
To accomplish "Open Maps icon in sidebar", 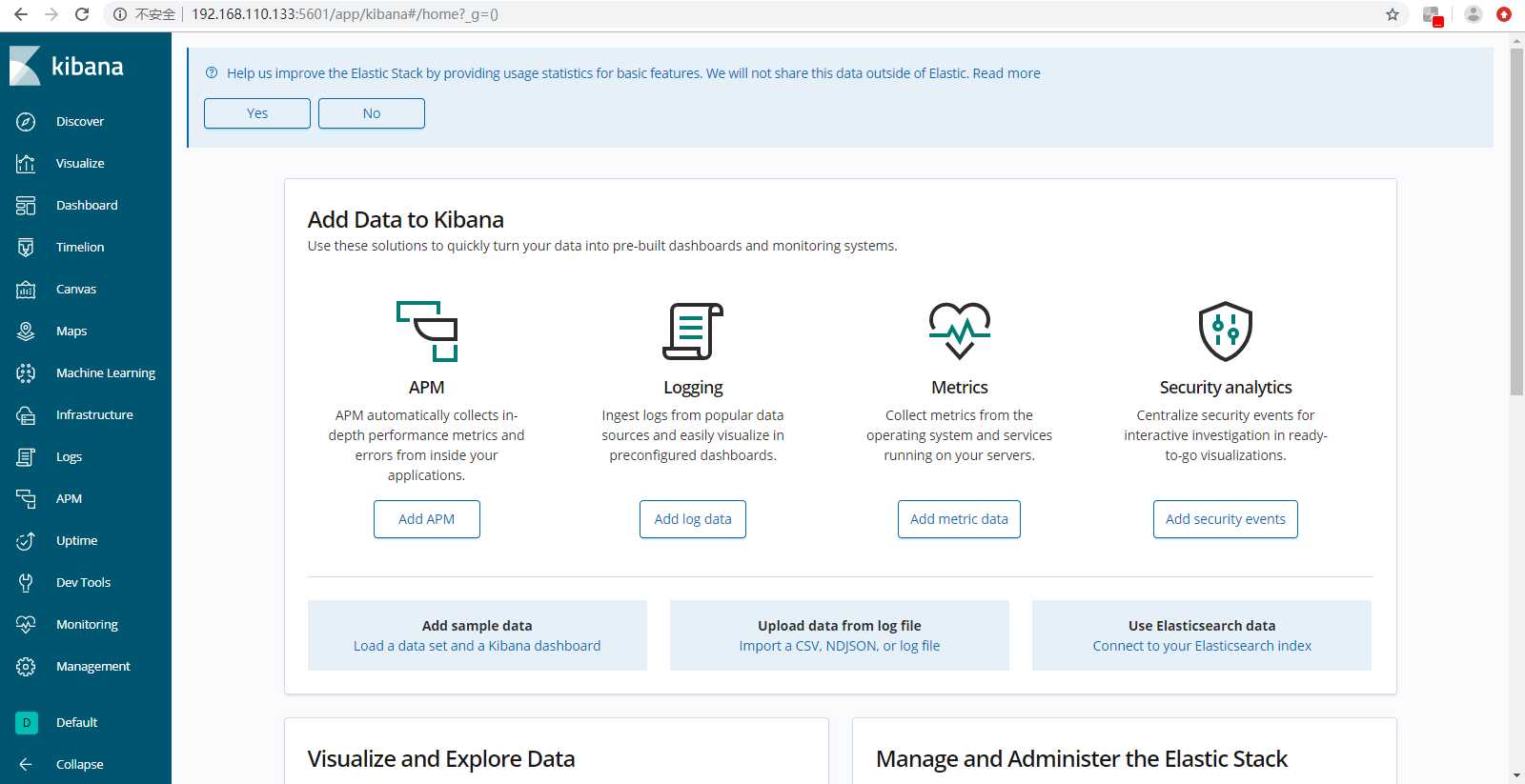I will 26,332.
